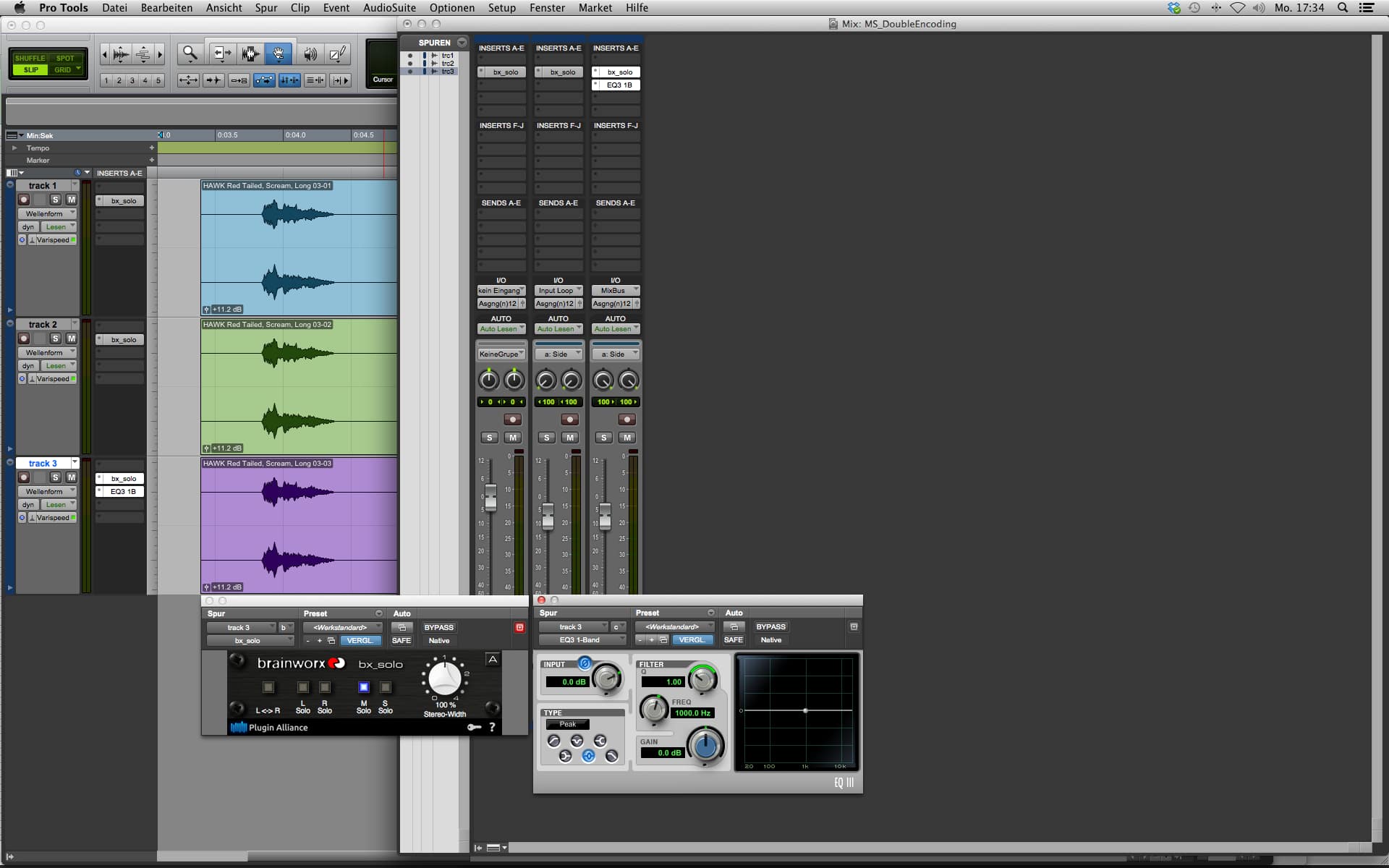Solo track 1 in Edit window
1389x868 pixels.
tap(56, 200)
